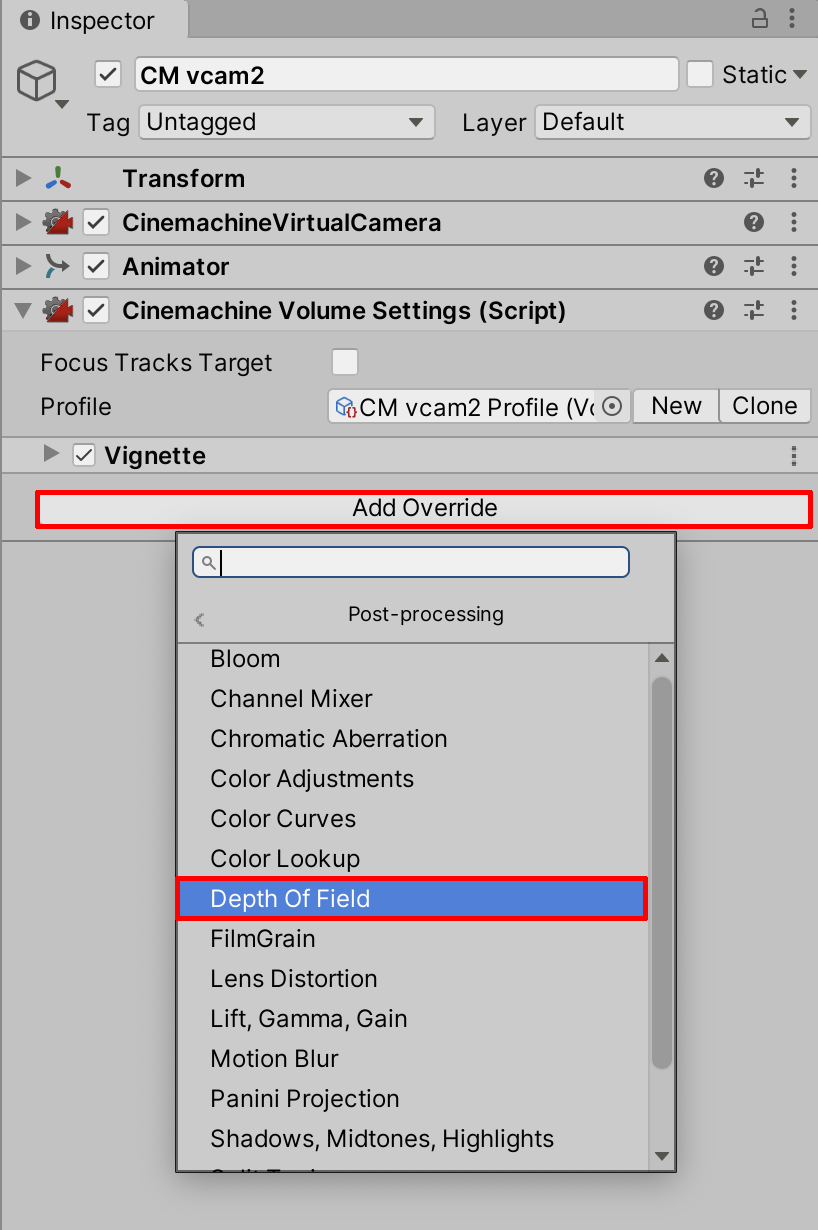The width and height of the screenshot is (818, 1230).
Task: Open CinemachineVirtualCamera three-dot options menu
Action: coord(794,222)
